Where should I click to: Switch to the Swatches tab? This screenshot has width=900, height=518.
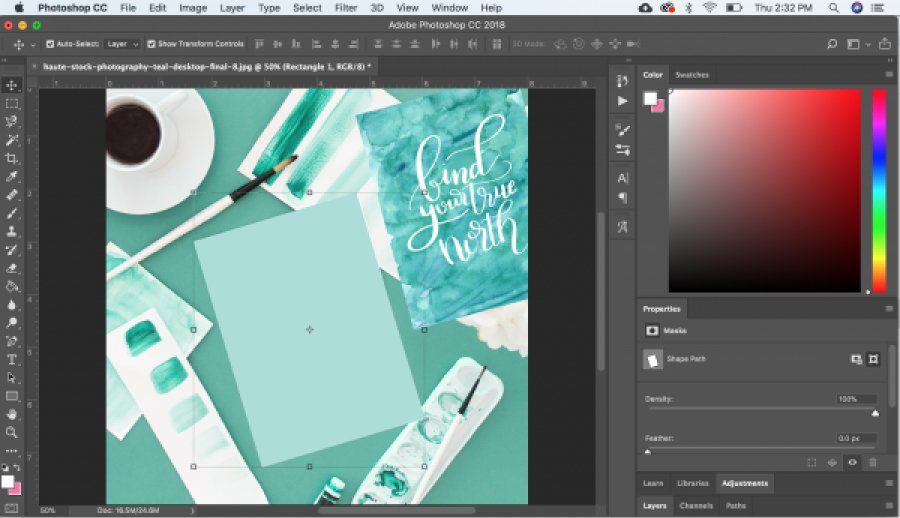691,75
